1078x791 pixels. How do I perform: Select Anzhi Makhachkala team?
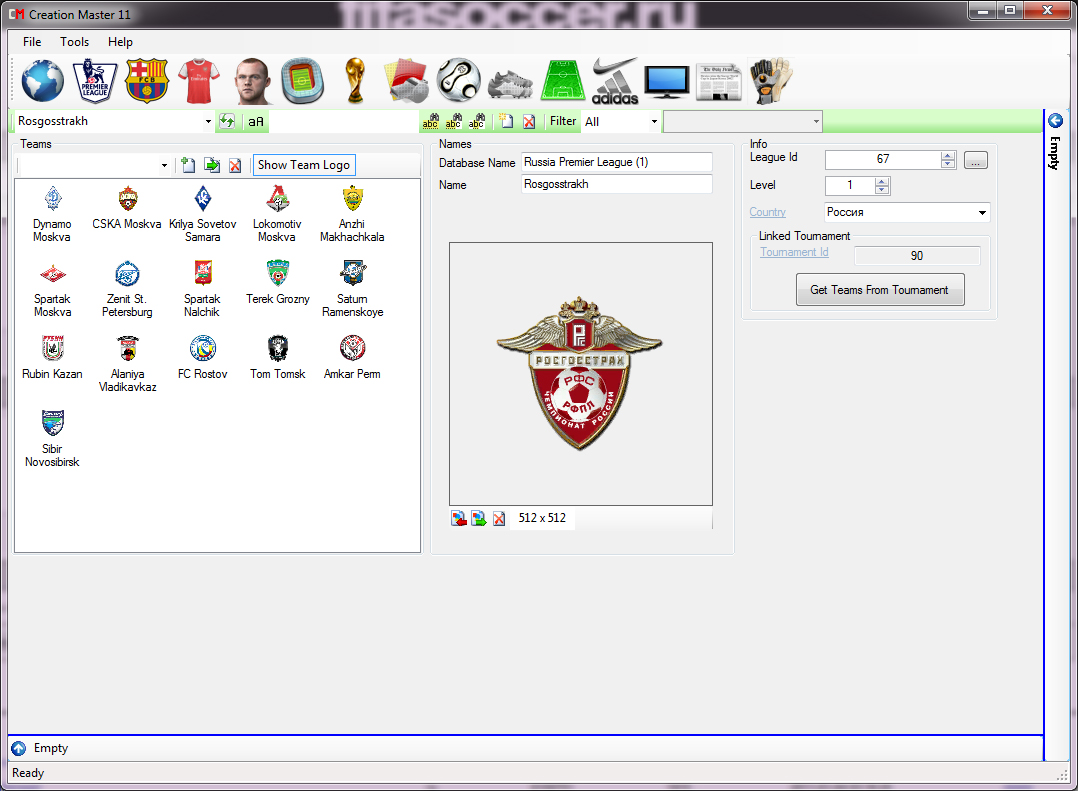coord(352,214)
